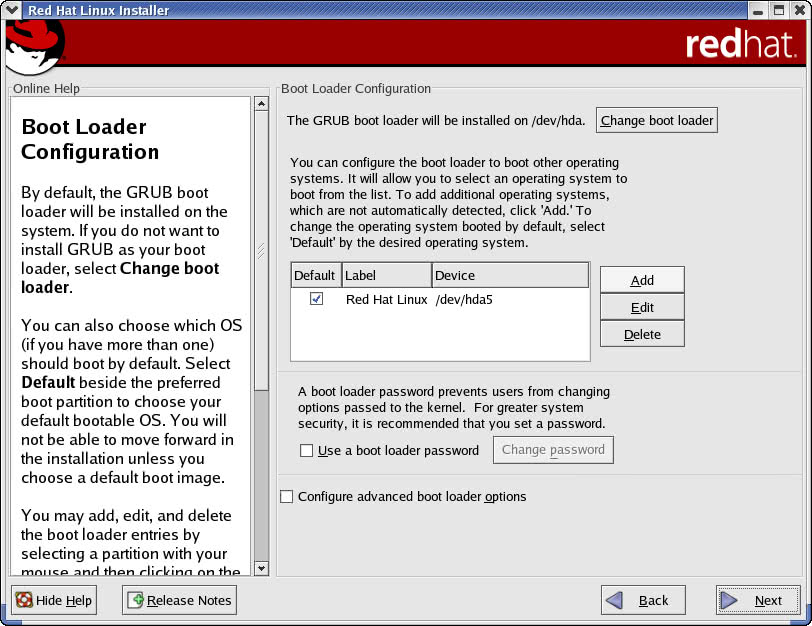The width and height of the screenshot is (812, 626).
Task: Click the Next arrow icon
Action: click(729, 601)
